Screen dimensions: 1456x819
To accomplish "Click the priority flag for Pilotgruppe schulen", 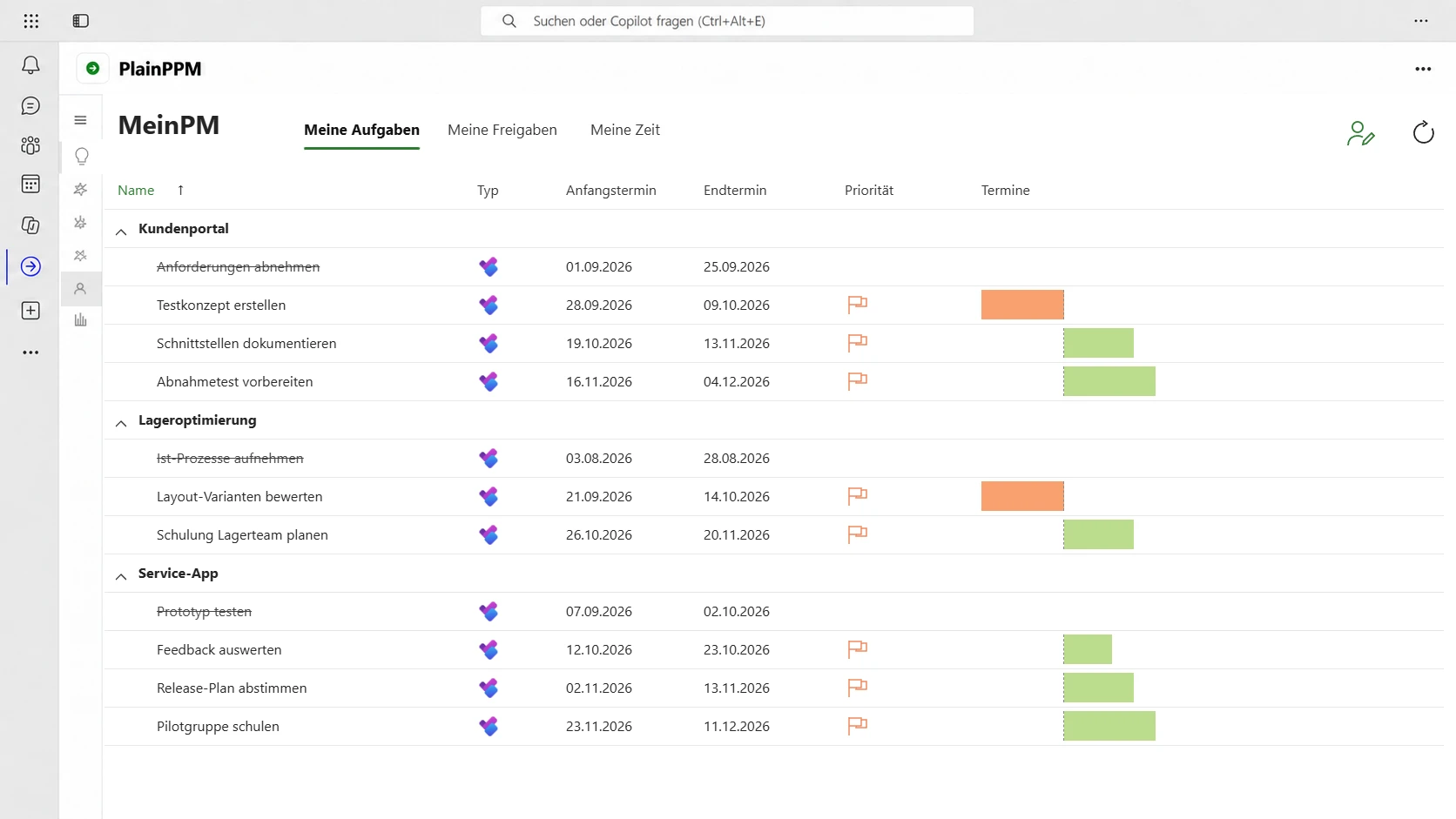I will [x=858, y=726].
